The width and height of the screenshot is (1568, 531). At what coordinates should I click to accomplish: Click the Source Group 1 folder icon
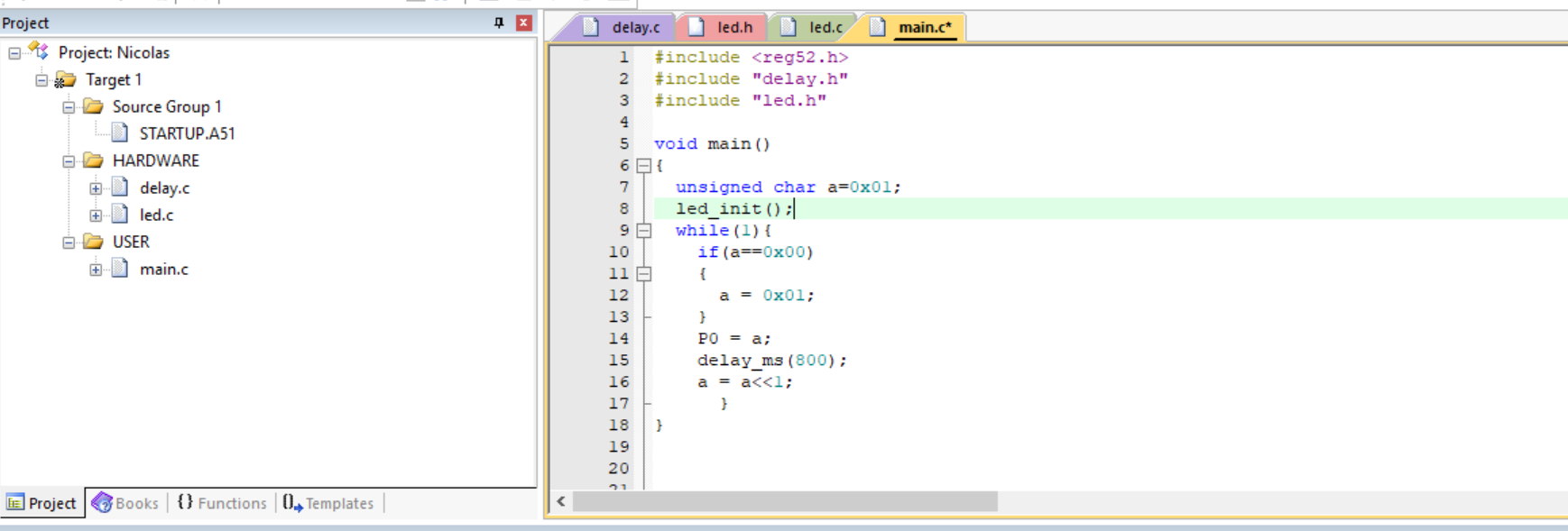(x=93, y=106)
